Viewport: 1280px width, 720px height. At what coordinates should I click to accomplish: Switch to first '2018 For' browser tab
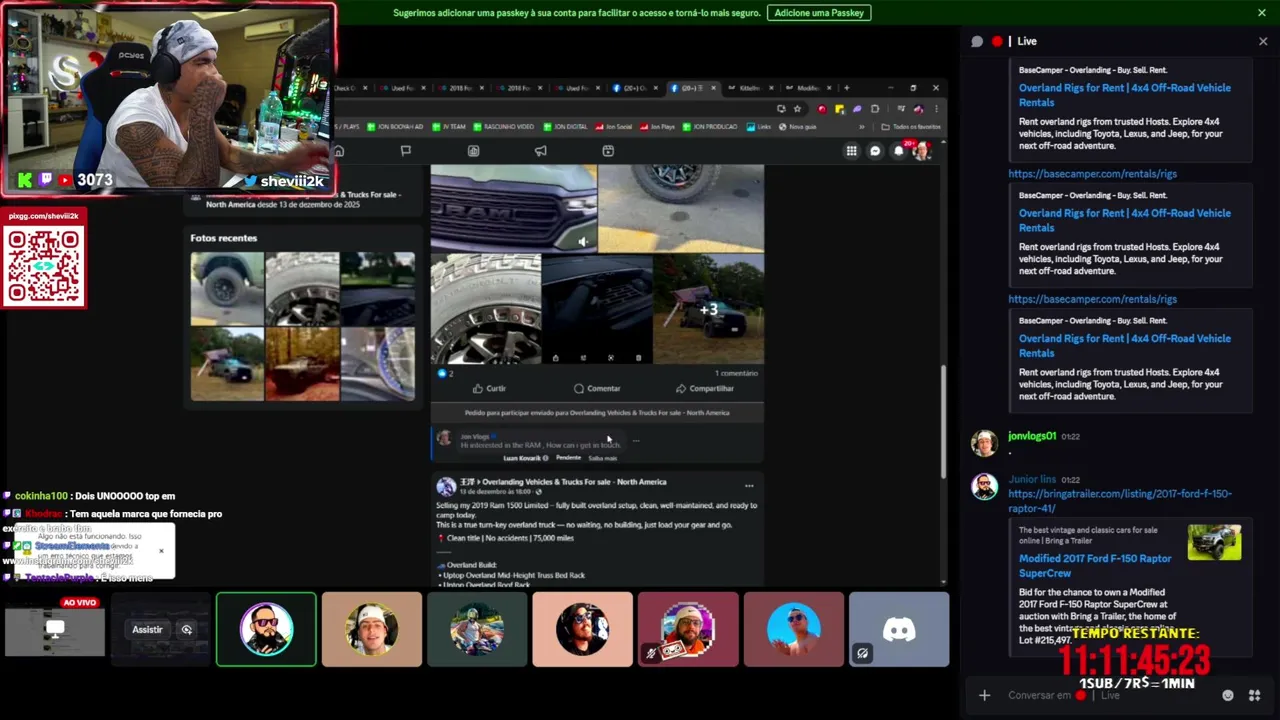pyautogui.click(x=461, y=88)
